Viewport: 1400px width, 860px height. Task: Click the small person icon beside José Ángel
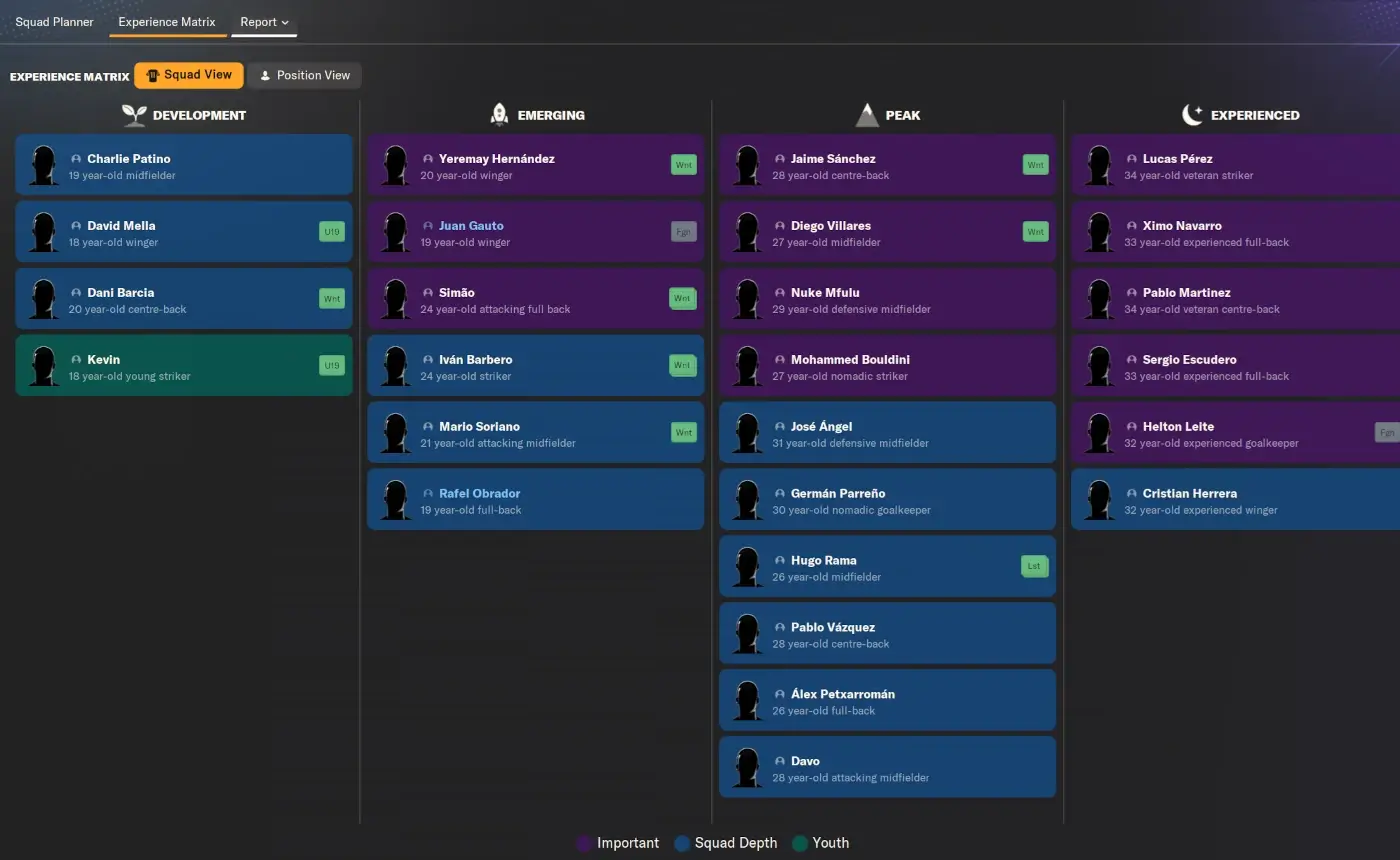coord(780,427)
